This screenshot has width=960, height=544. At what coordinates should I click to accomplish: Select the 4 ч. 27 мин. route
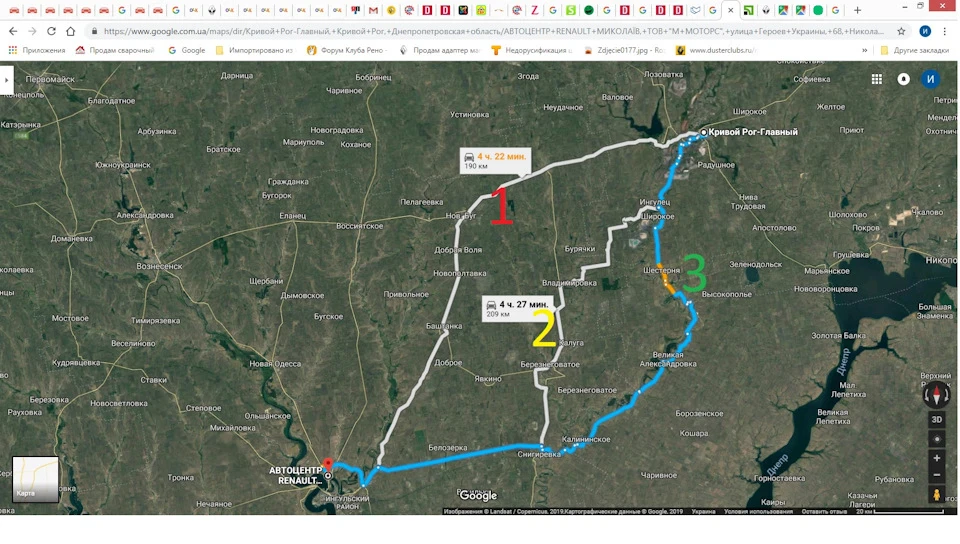pyautogui.click(x=518, y=308)
